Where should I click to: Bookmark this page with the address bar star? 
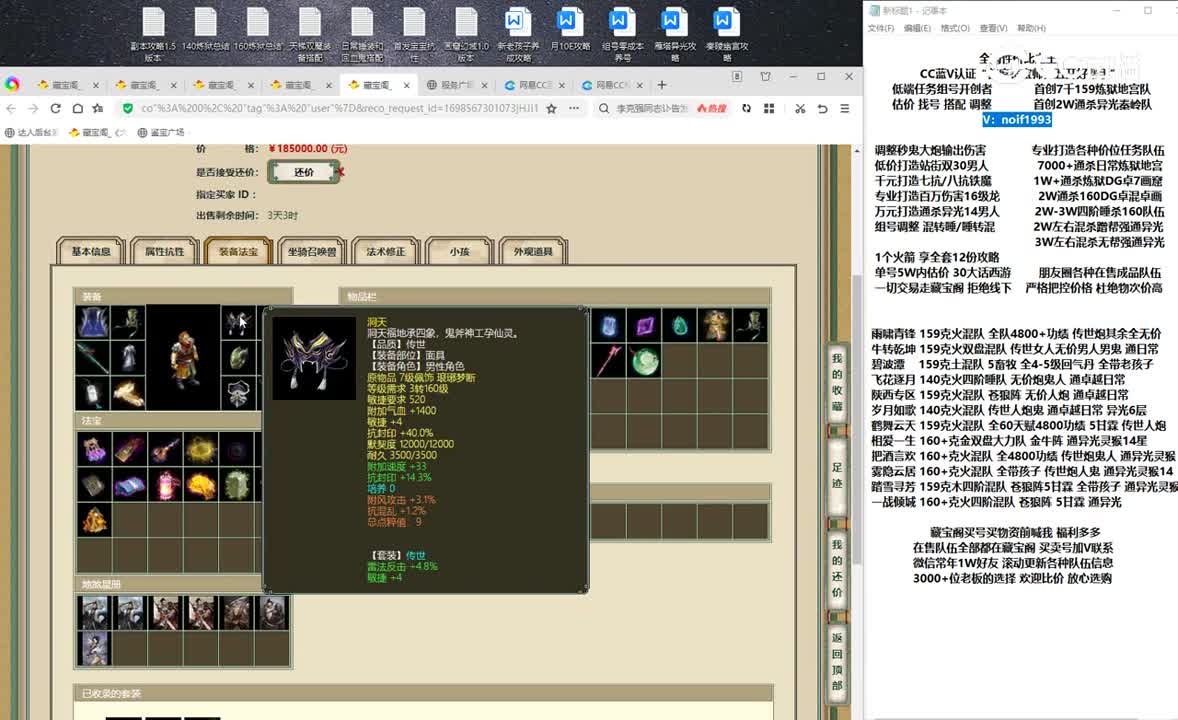(551, 108)
